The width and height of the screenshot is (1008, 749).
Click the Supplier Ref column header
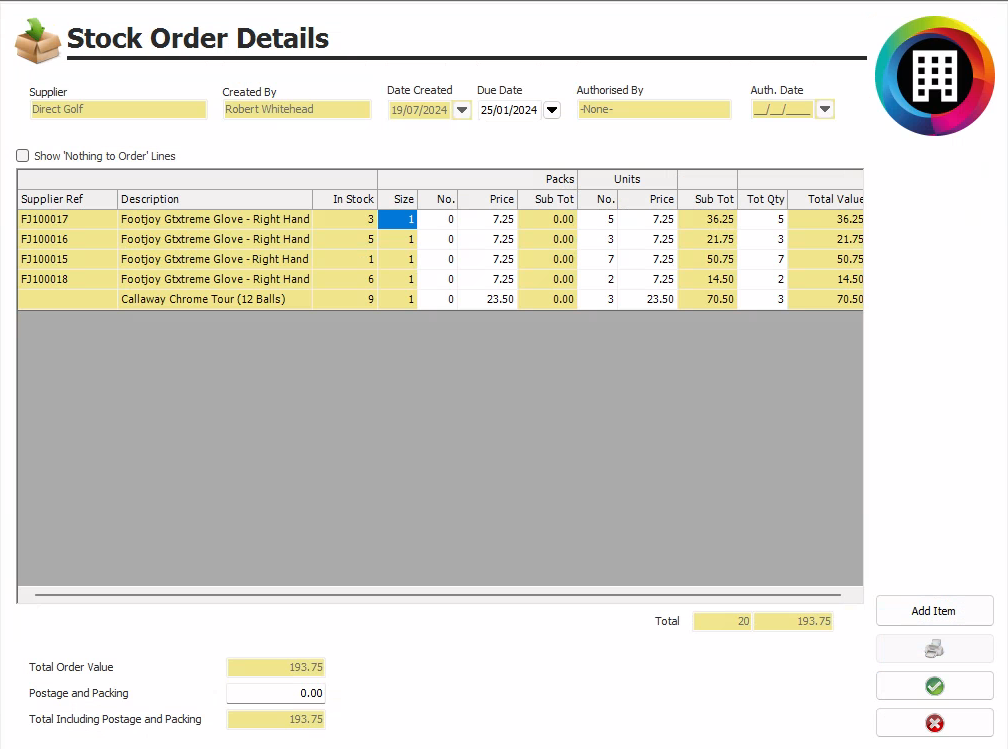[x=68, y=199]
